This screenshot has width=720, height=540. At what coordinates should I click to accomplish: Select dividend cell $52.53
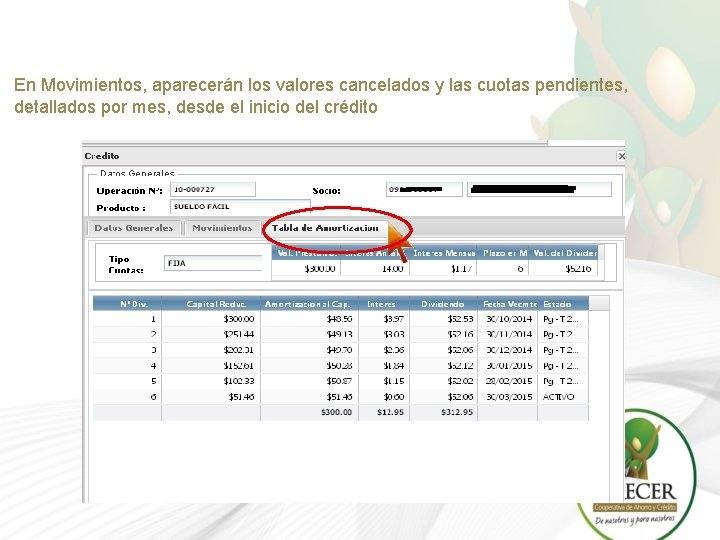444,319
